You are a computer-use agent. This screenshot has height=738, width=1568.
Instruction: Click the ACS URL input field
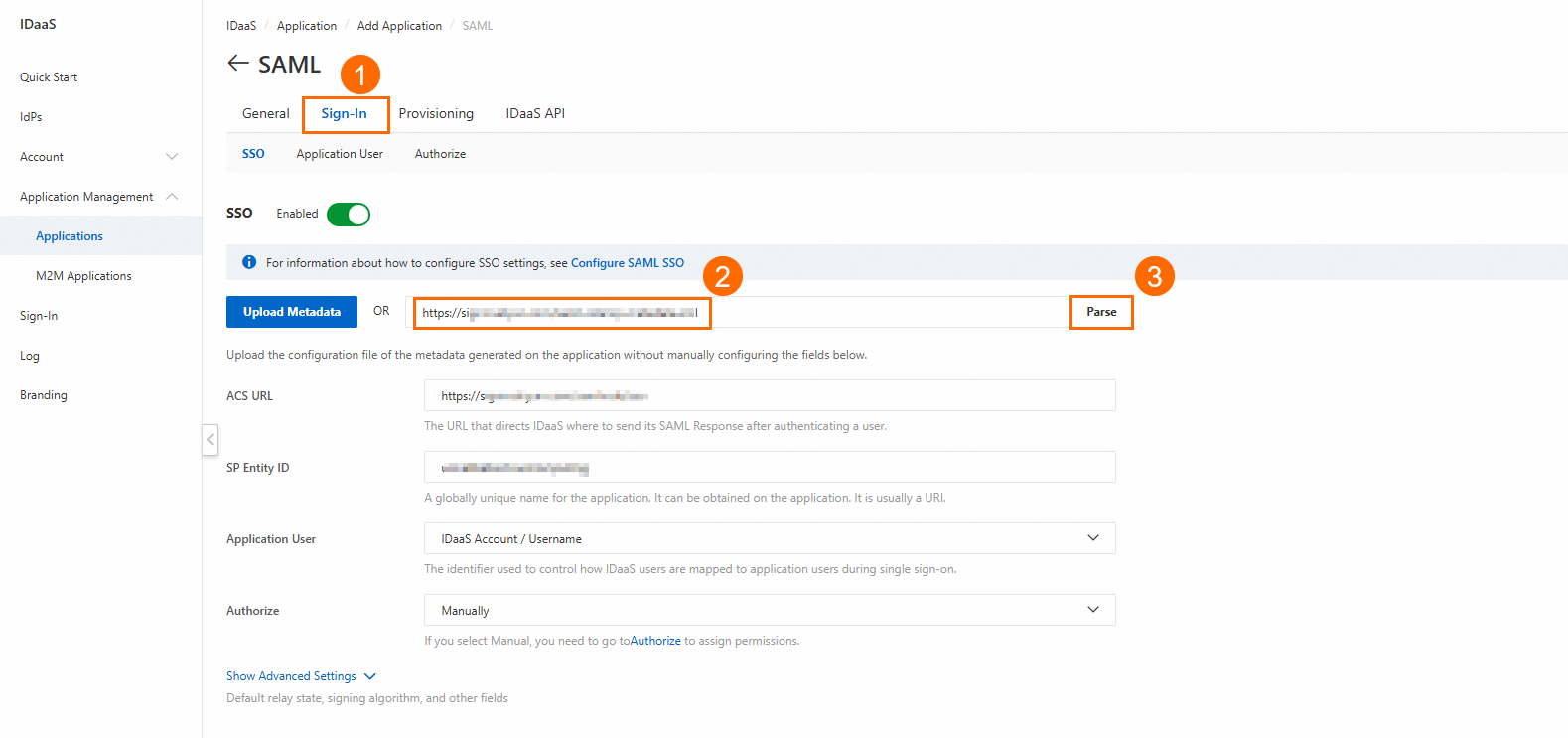coord(770,395)
